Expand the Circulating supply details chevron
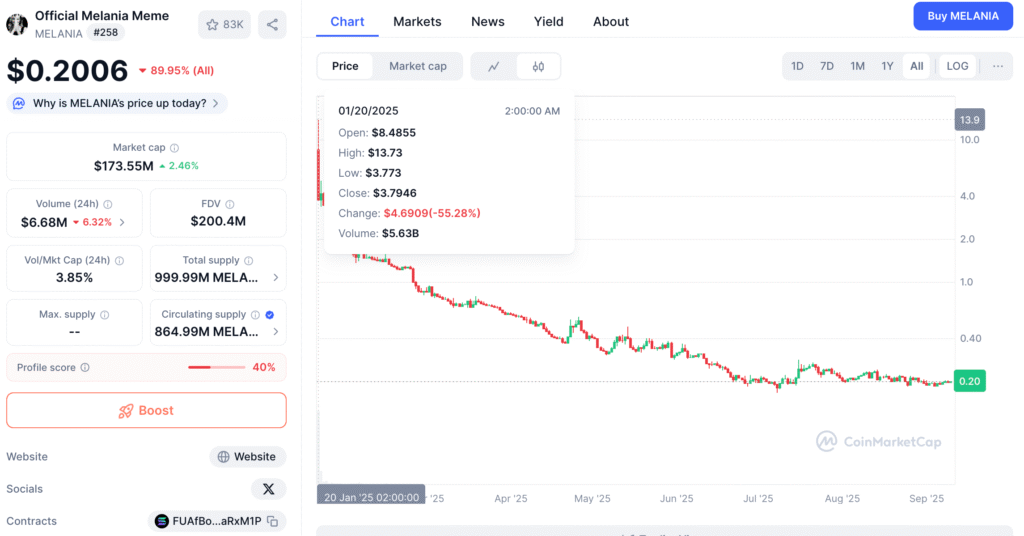The width and height of the screenshot is (1024, 536). point(276,331)
